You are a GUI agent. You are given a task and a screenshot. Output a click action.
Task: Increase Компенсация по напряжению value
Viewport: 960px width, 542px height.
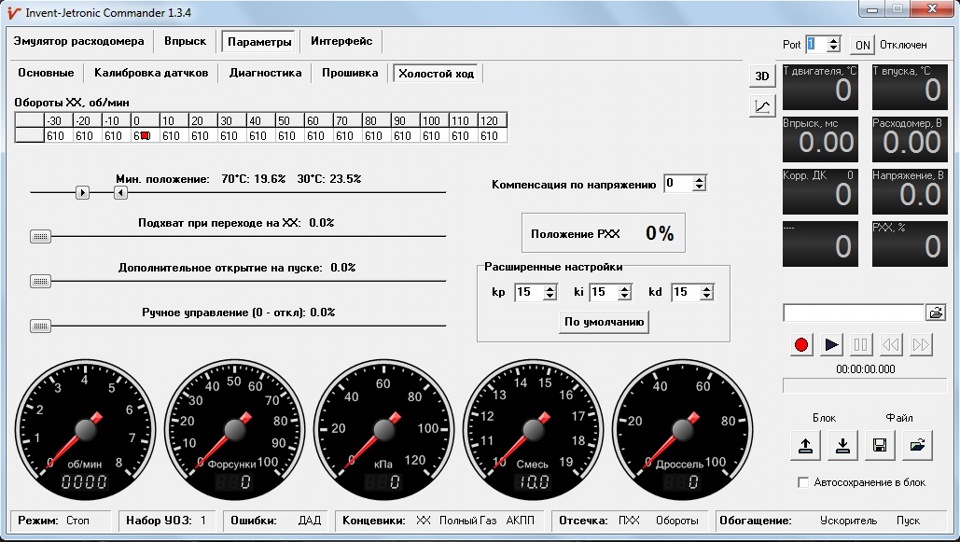pos(699,180)
